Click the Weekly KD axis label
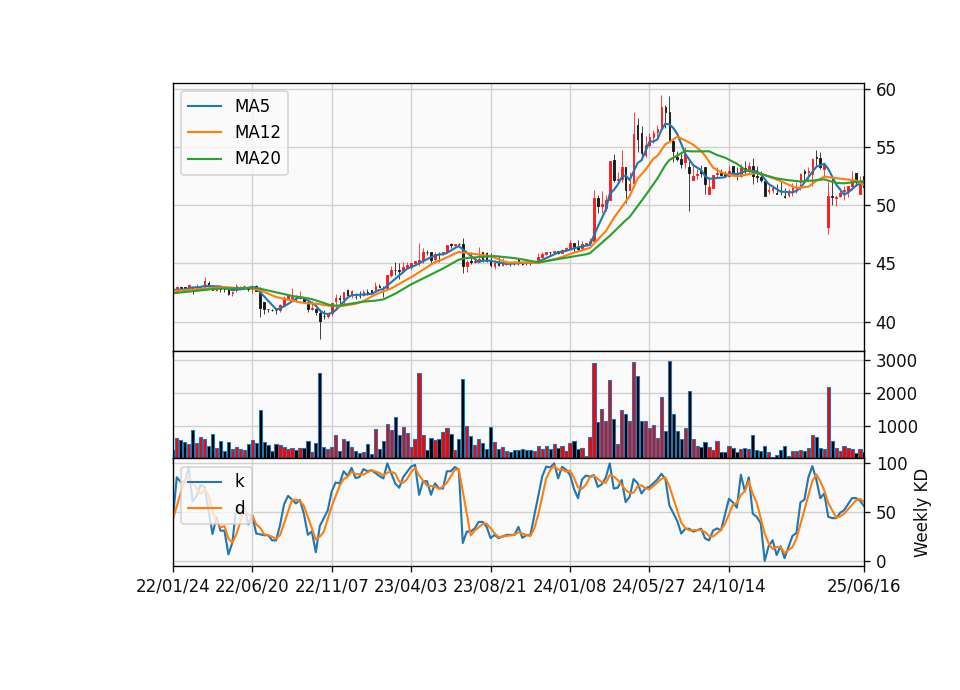The width and height of the screenshot is (960, 690). [x=920, y=514]
